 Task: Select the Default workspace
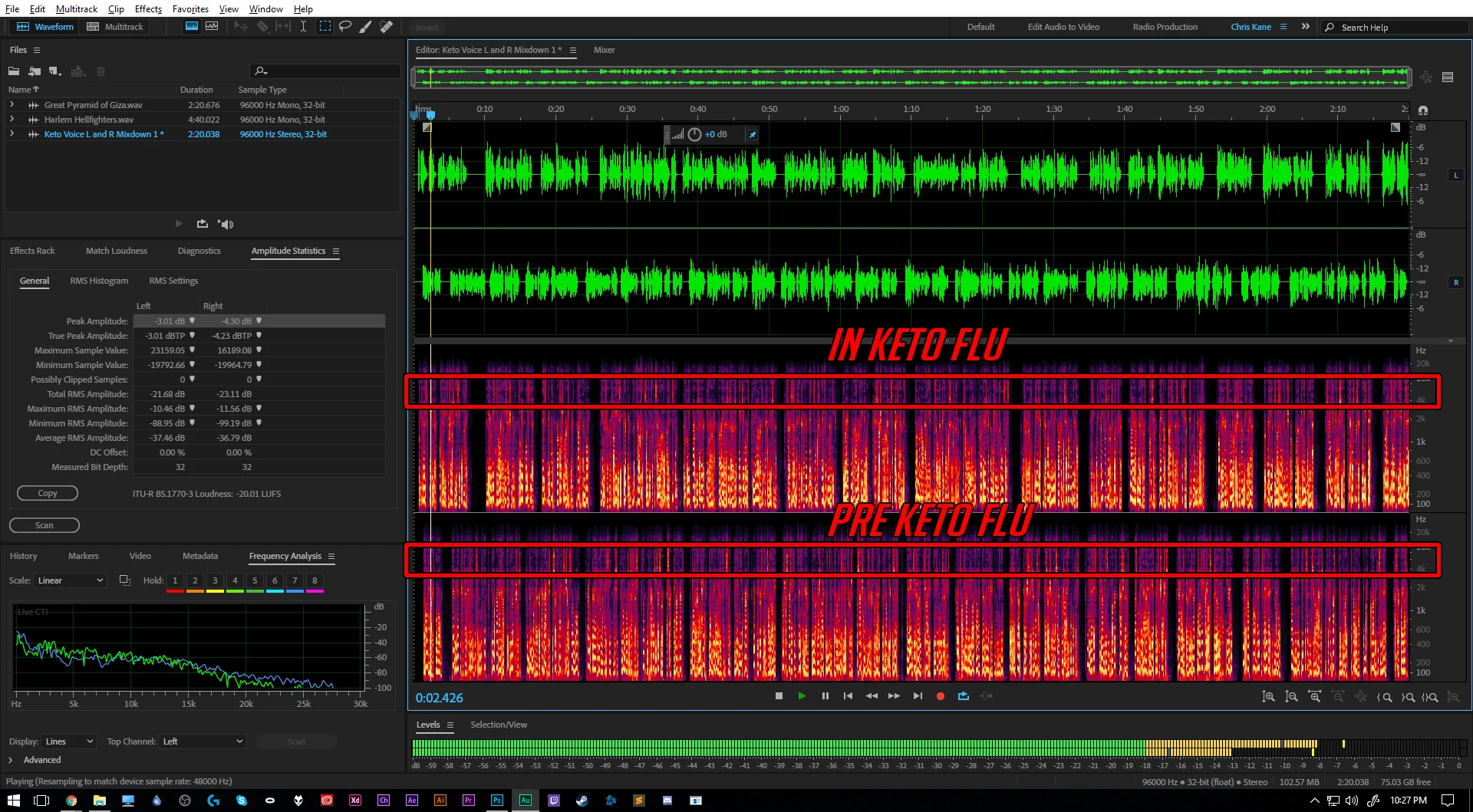click(980, 27)
